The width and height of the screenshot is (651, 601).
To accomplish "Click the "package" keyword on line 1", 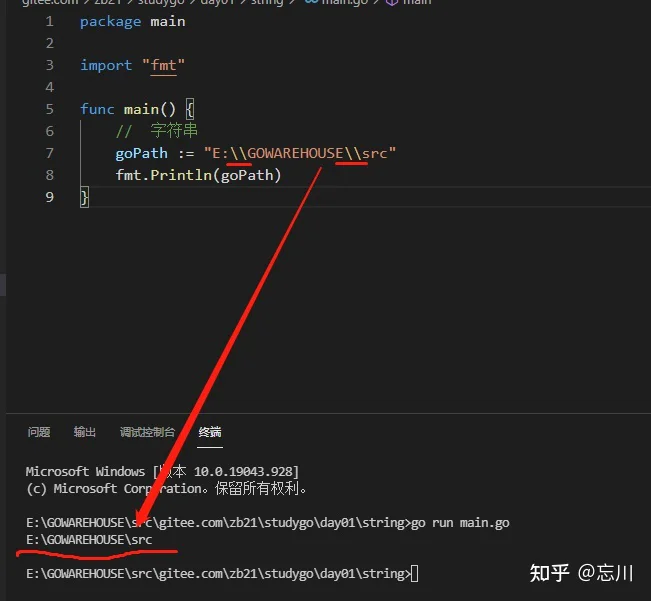I will point(110,22).
